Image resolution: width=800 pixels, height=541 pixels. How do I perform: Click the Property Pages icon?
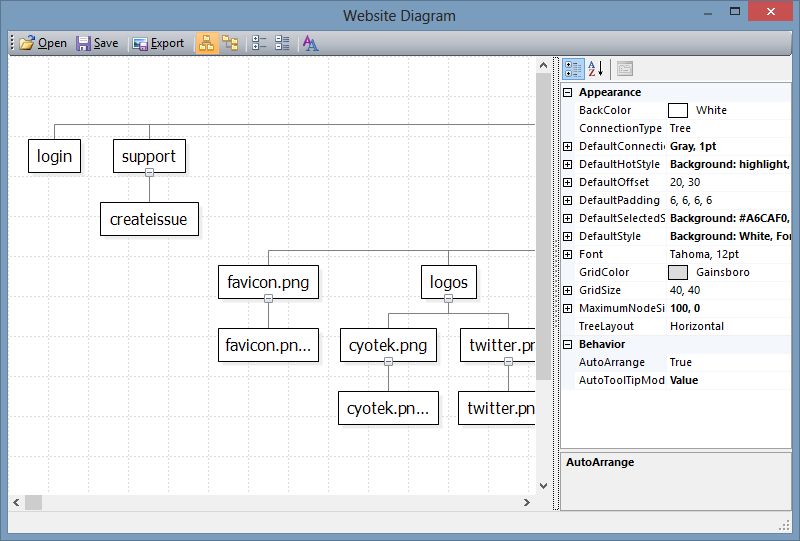pyautogui.click(x=624, y=68)
